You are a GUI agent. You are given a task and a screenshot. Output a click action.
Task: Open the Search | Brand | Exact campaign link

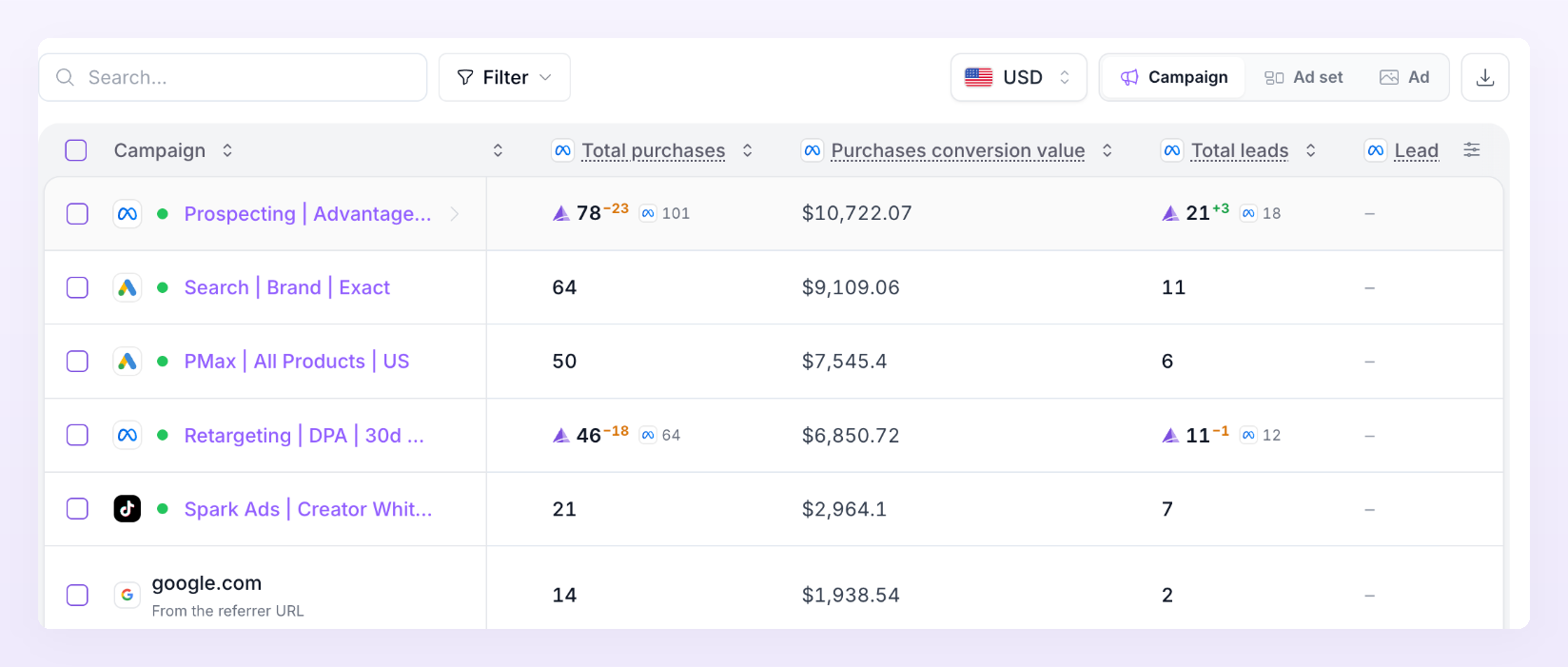coord(286,287)
